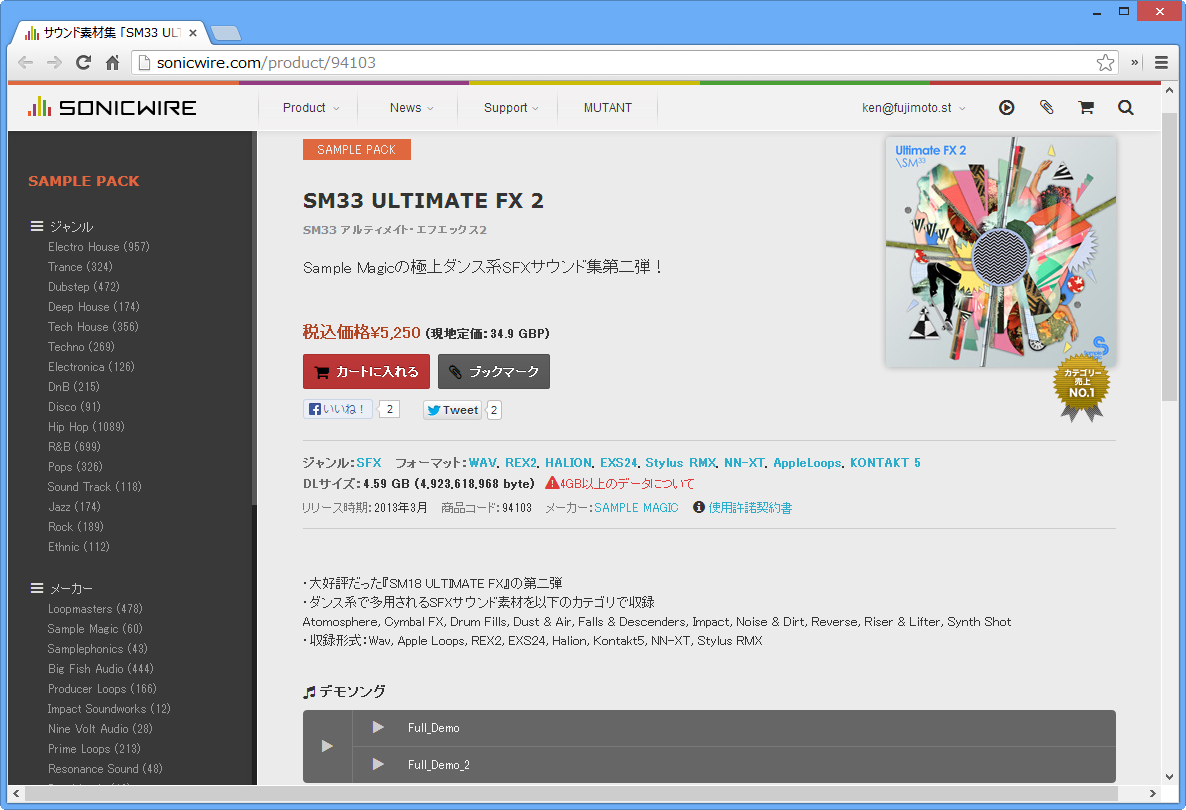1186x810 pixels.
Task: Open the ken@fujimoto.st account dropdown
Action: coord(914,107)
